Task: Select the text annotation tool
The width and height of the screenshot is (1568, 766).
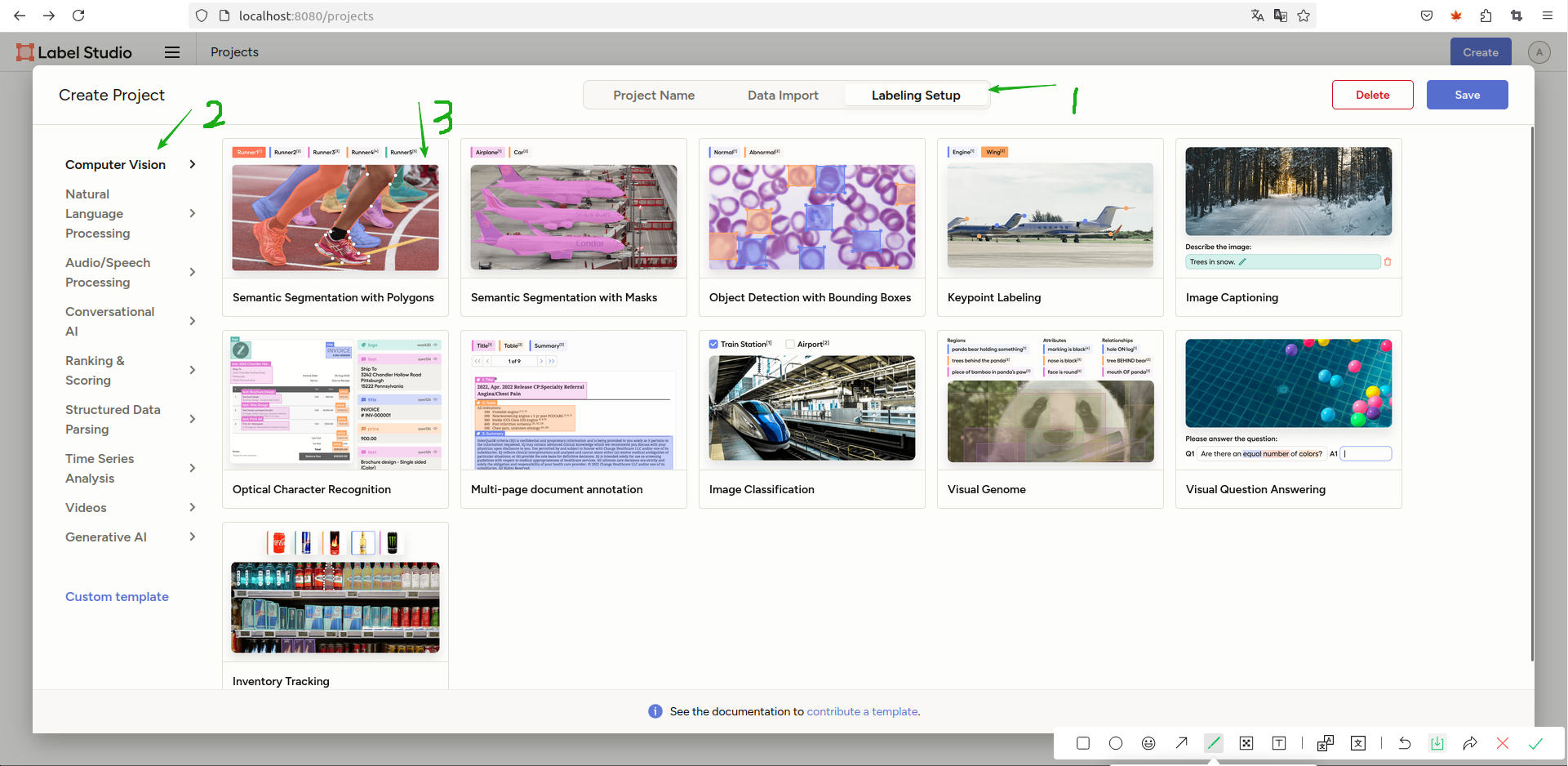Action: coord(1279,743)
